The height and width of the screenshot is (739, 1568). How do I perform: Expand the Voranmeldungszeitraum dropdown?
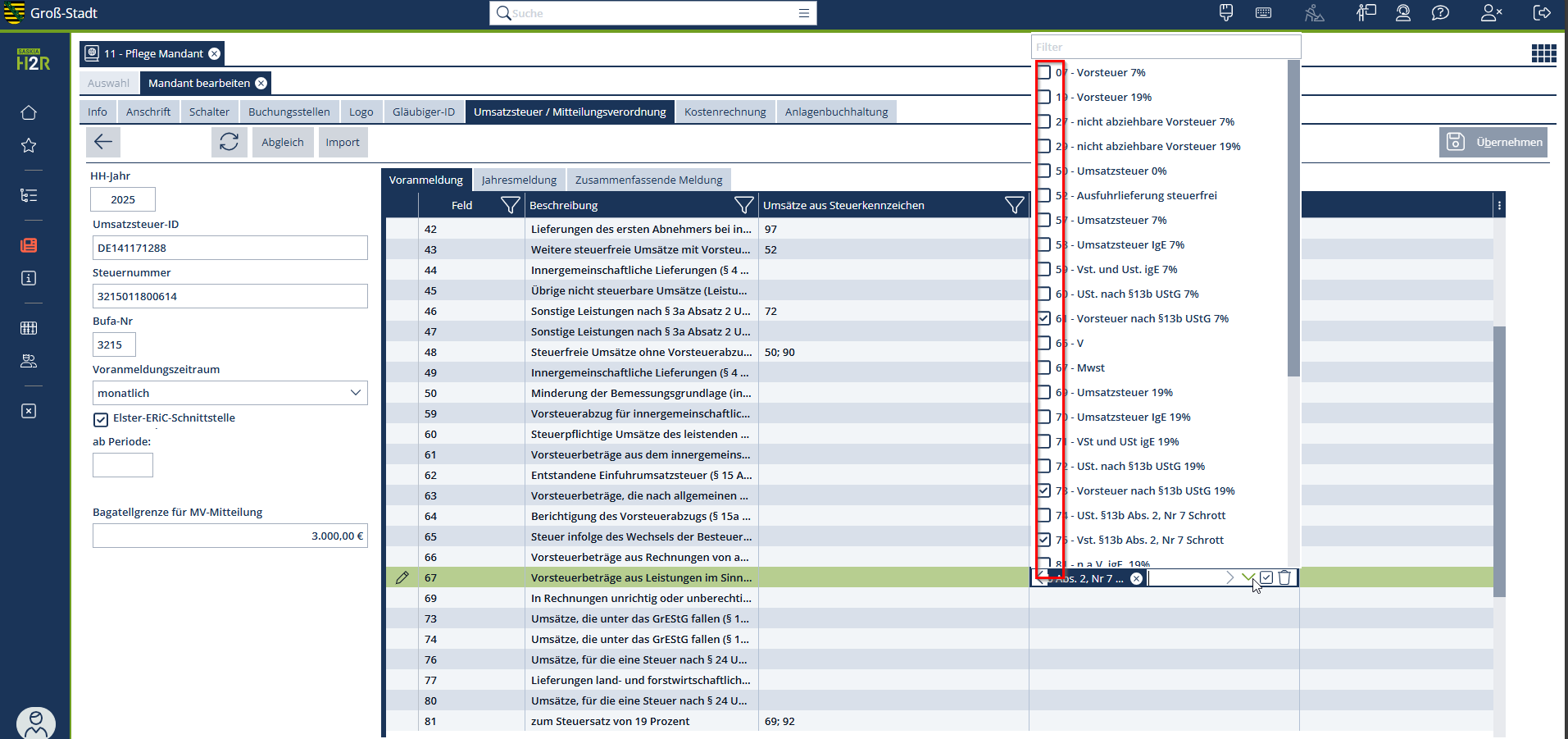[x=355, y=393]
